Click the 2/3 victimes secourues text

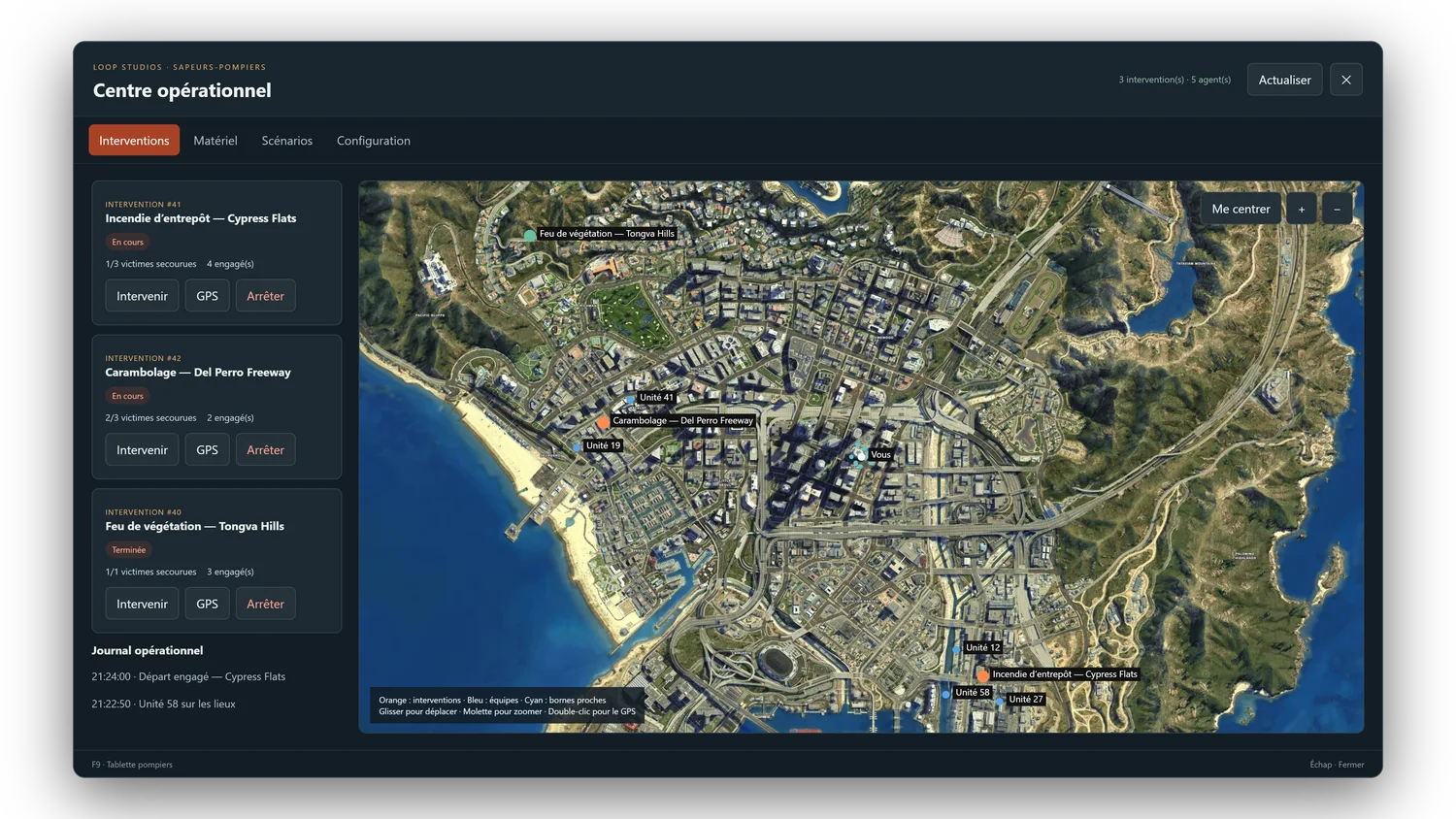[150, 418]
